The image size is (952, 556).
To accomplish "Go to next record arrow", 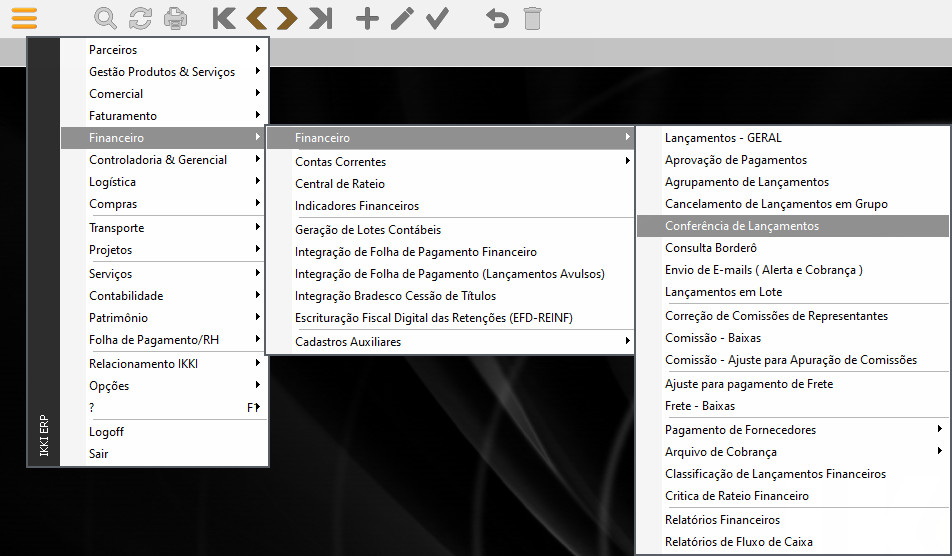I will 287,18.
